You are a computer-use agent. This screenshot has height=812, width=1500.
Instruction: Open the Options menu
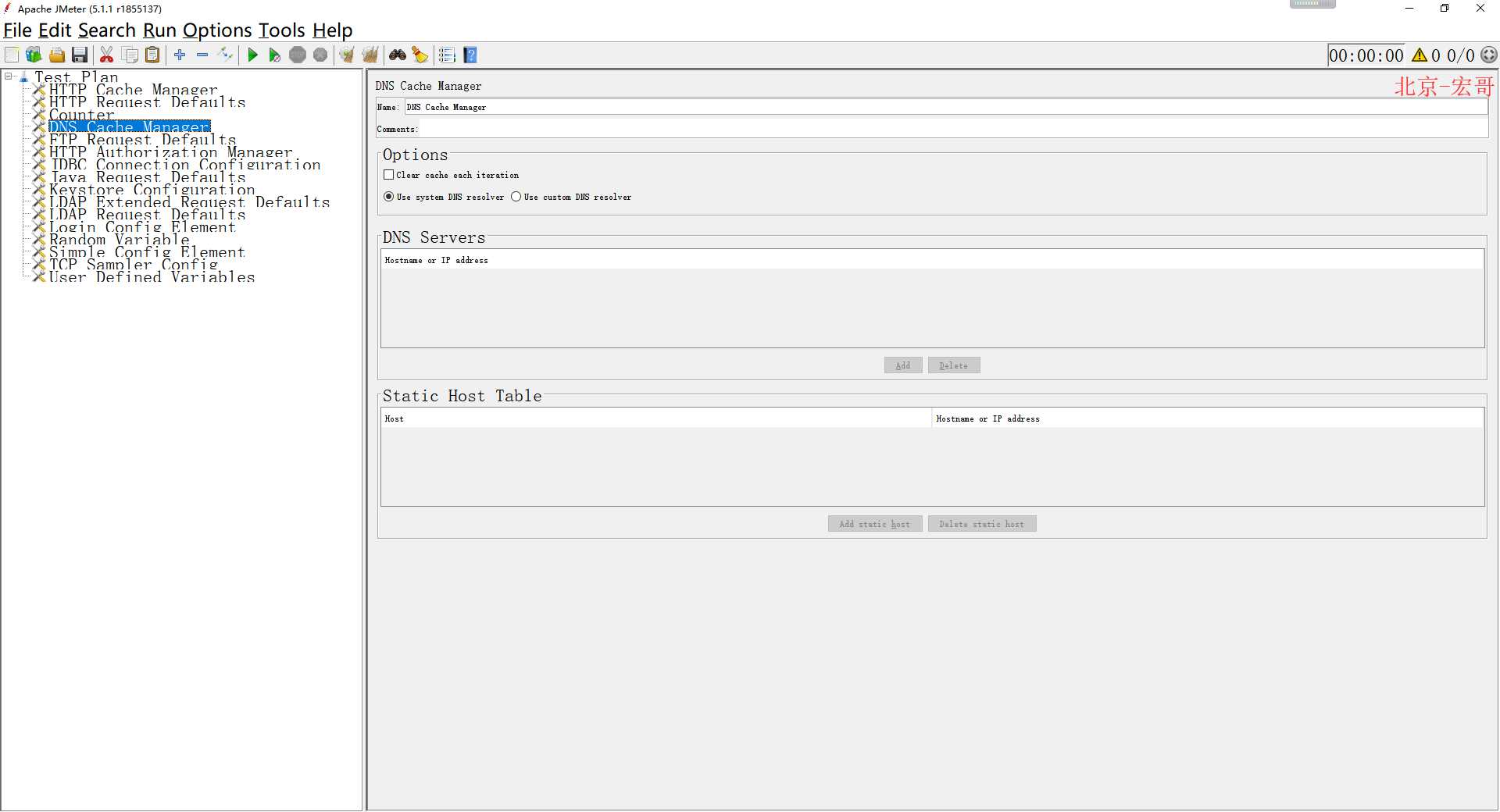pyautogui.click(x=217, y=30)
